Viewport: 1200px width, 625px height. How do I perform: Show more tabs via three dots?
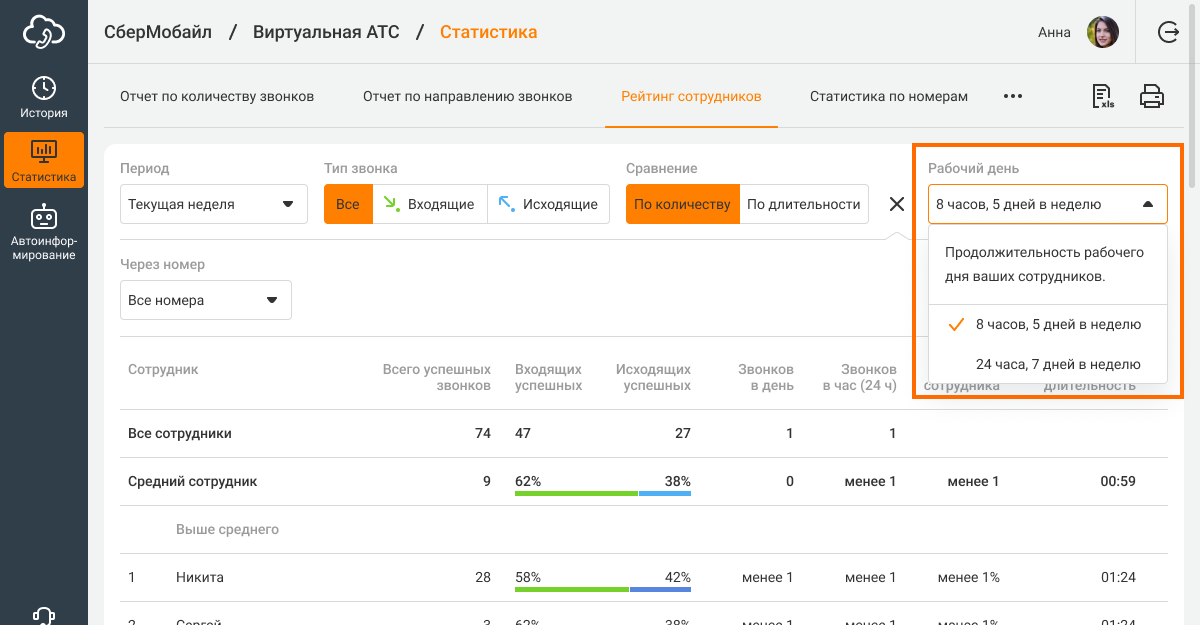[1013, 97]
